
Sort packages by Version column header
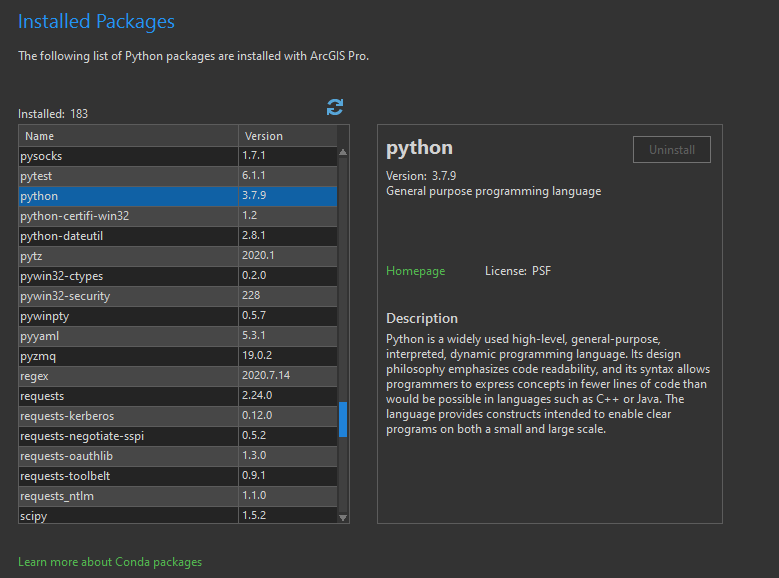pyautogui.click(x=288, y=136)
